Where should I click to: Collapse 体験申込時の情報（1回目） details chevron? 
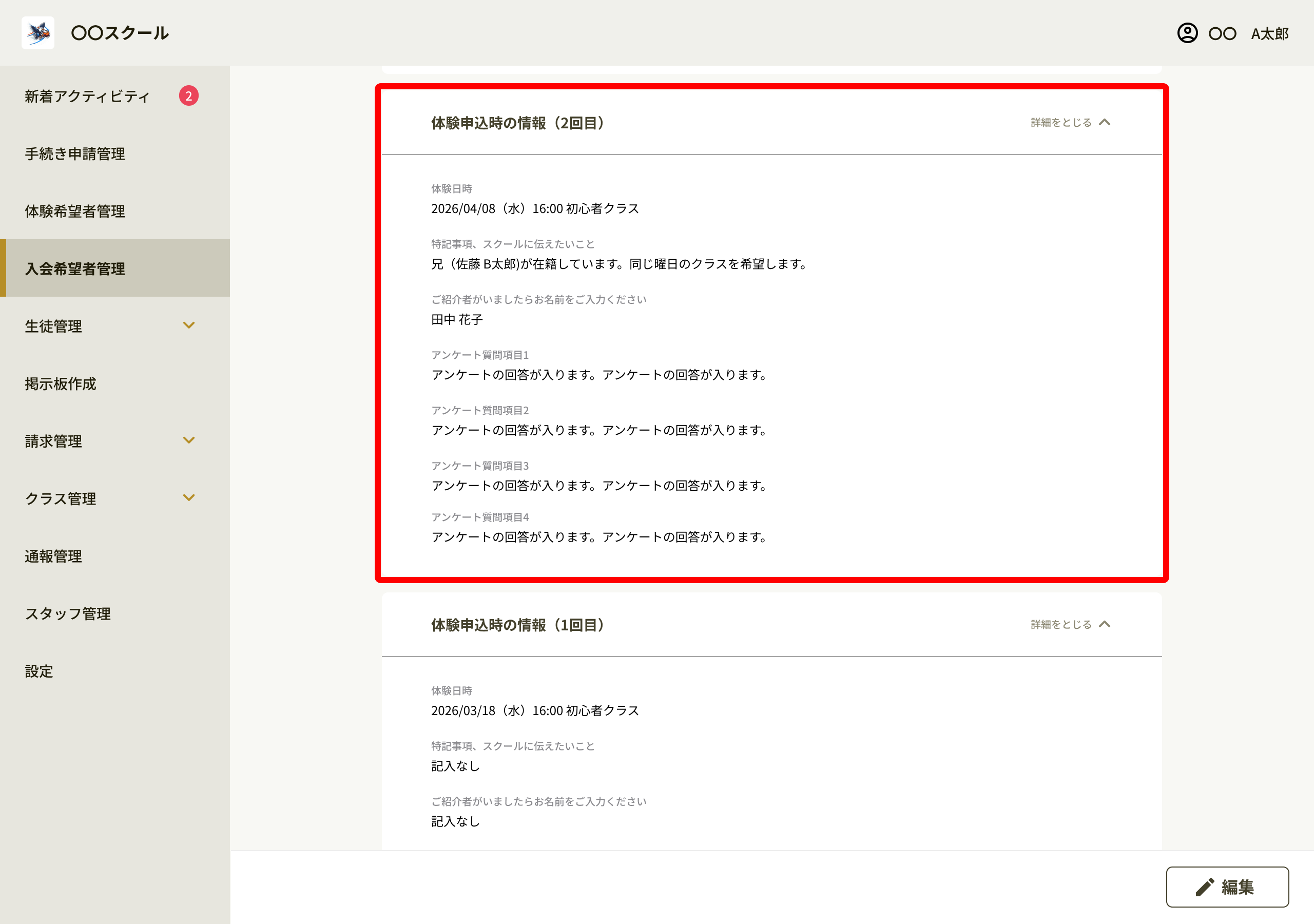point(1105,625)
